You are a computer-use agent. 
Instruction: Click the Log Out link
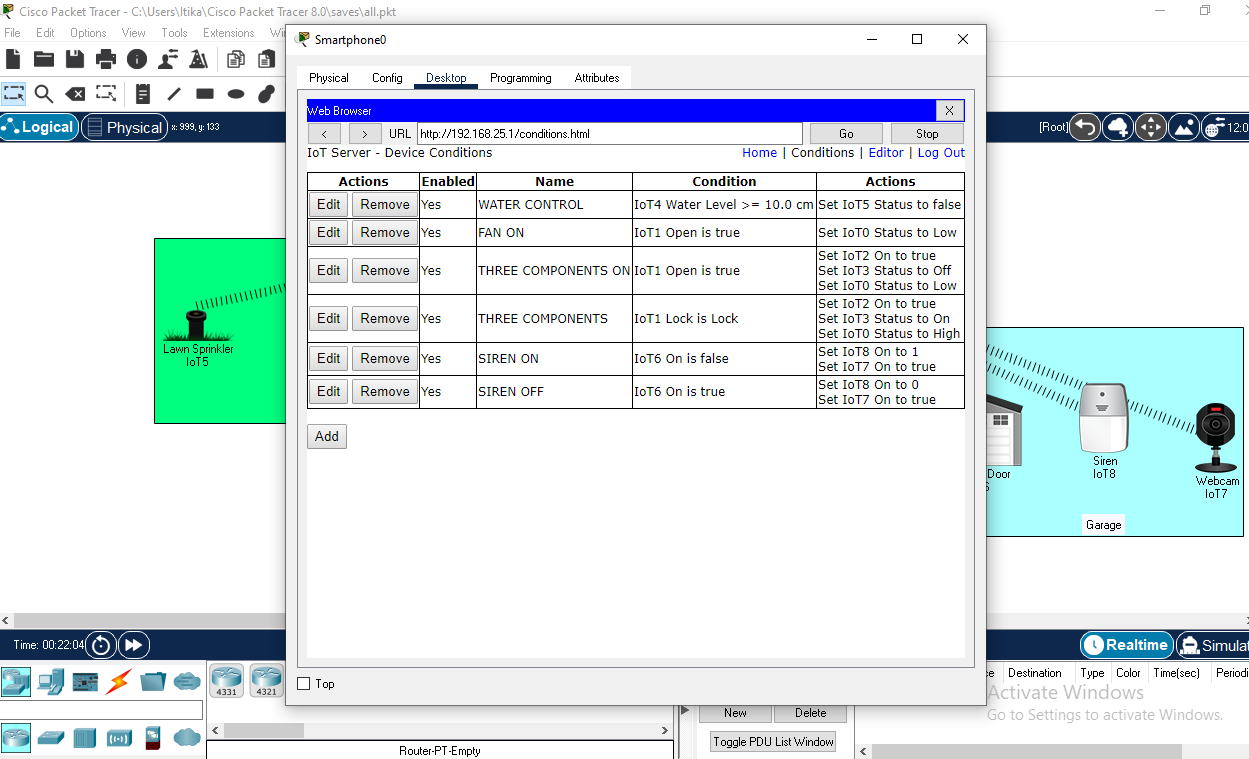tap(941, 153)
